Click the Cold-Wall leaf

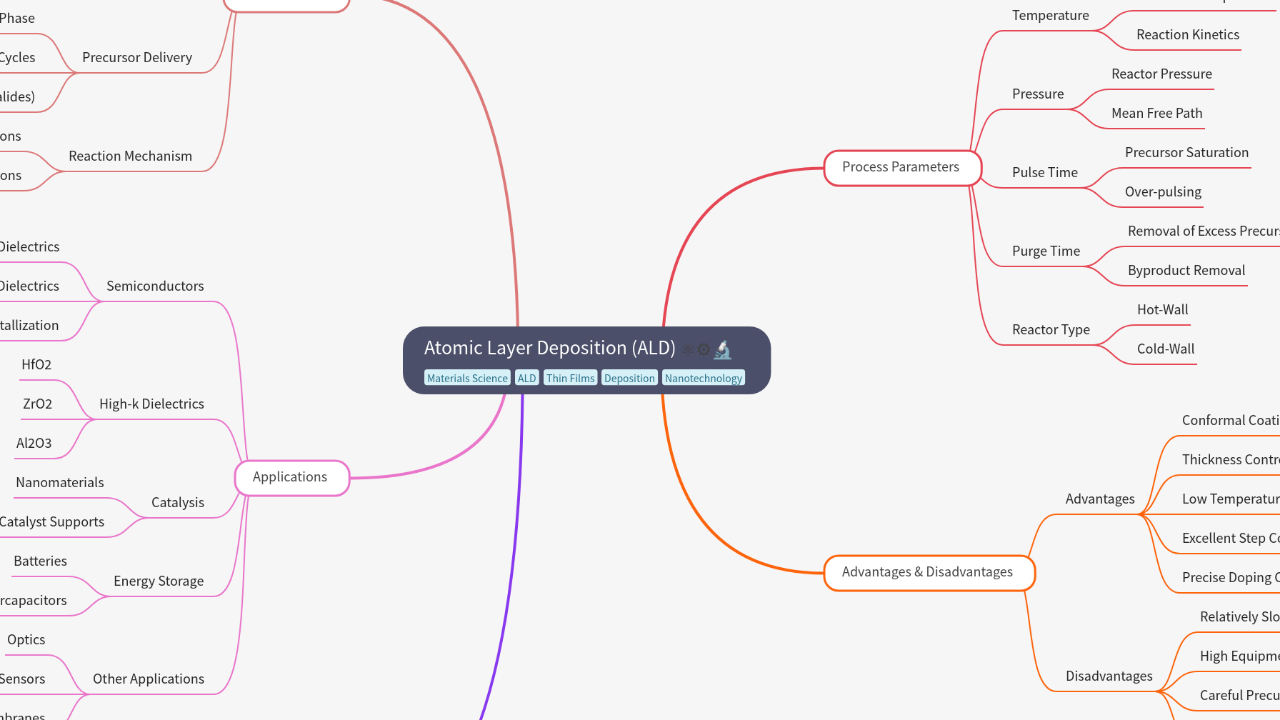[1166, 349]
